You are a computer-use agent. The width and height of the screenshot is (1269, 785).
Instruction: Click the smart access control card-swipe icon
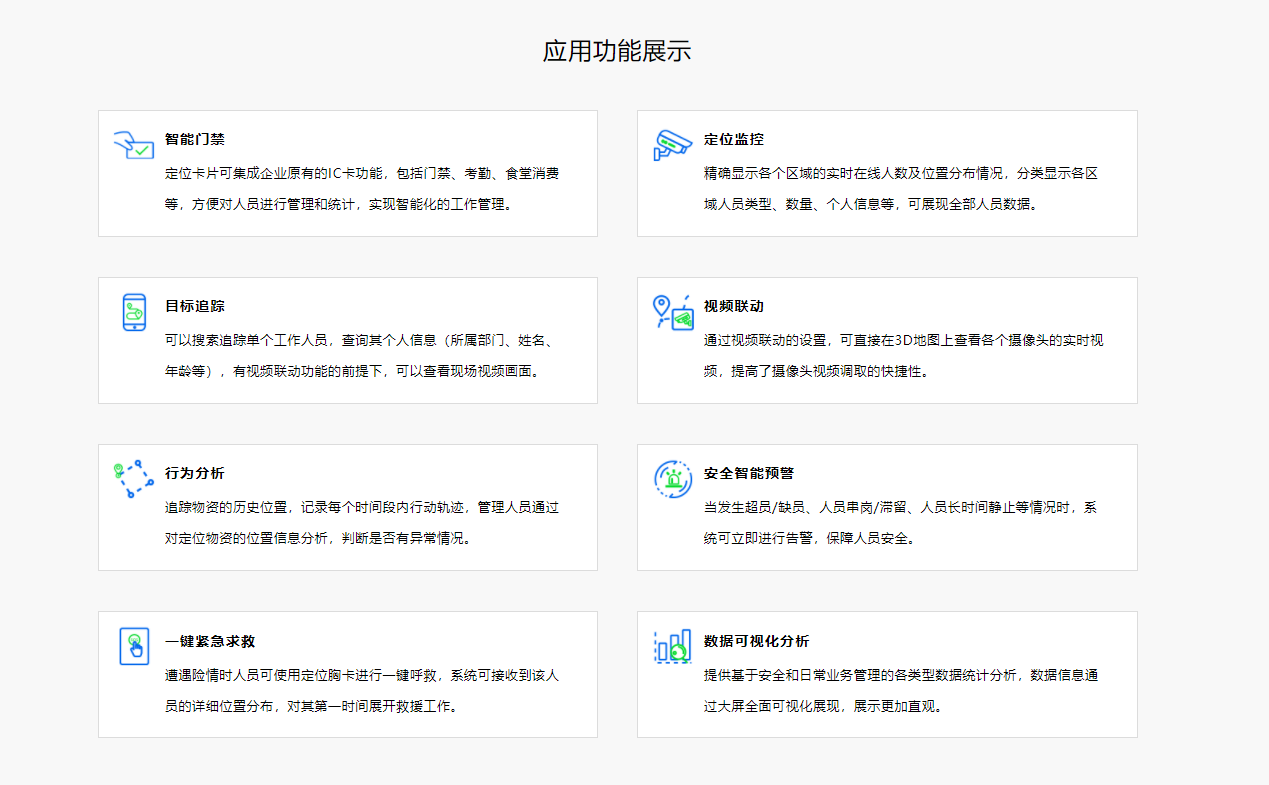click(x=133, y=144)
